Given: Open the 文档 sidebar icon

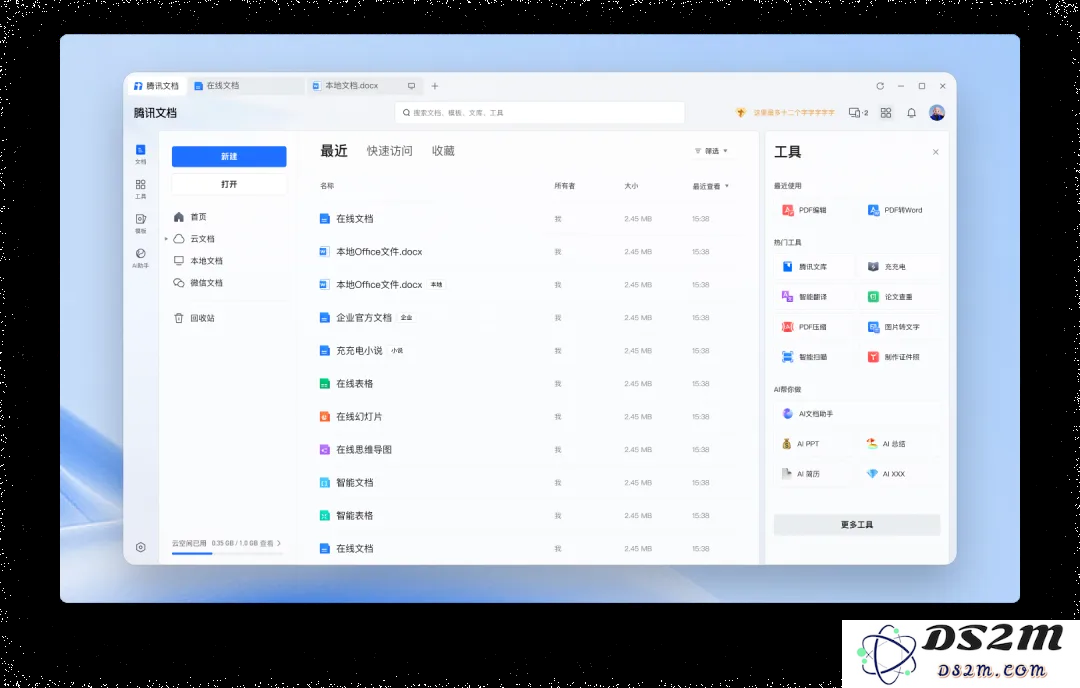Looking at the screenshot, I should tap(141, 154).
